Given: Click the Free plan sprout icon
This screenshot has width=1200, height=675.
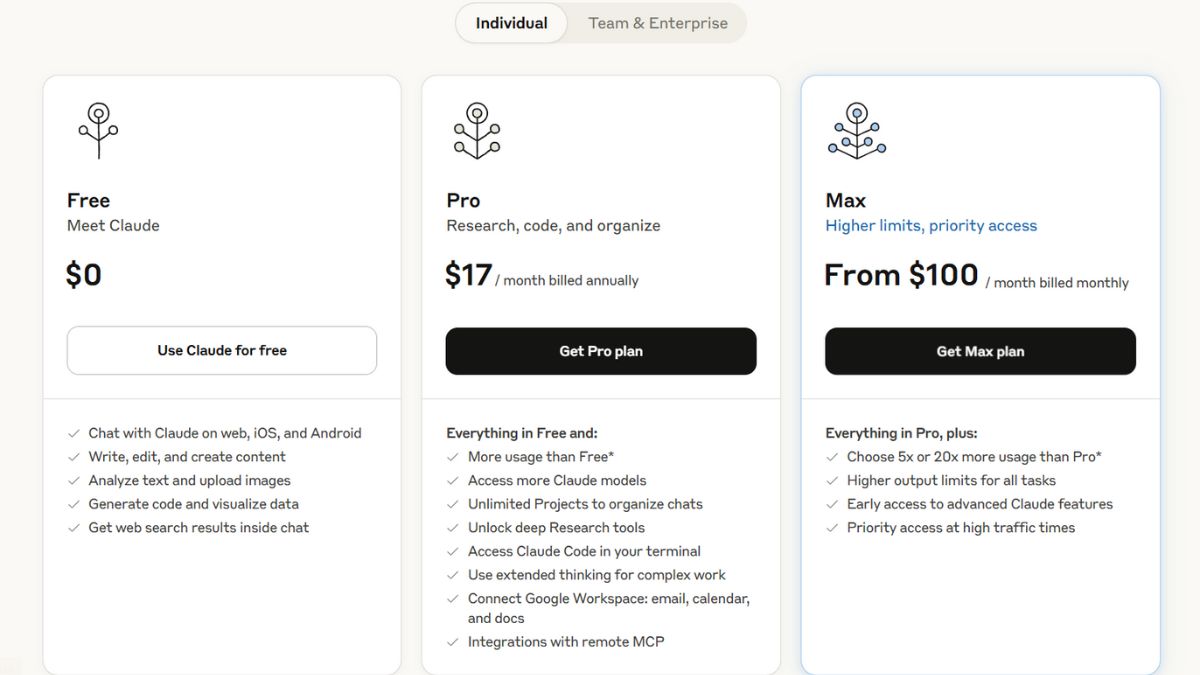Looking at the screenshot, I should click(98, 131).
